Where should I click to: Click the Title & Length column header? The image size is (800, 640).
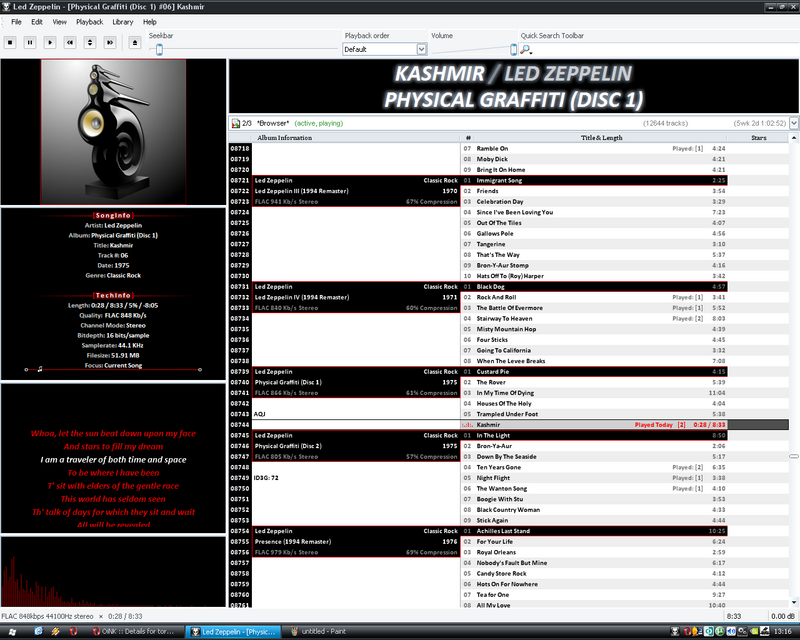pos(602,138)
